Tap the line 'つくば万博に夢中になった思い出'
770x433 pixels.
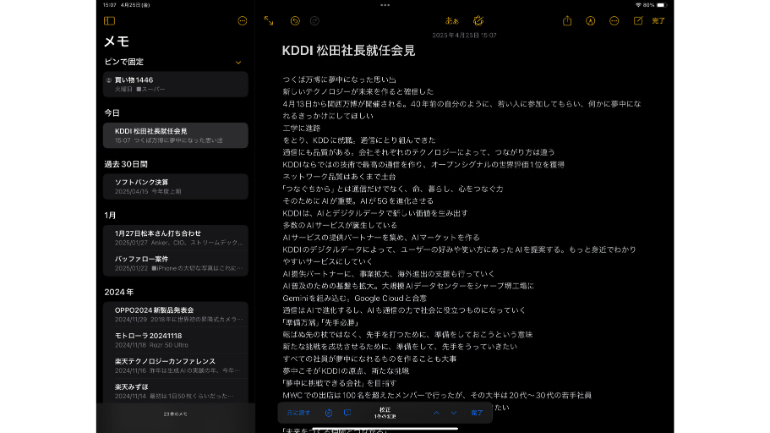339,80
